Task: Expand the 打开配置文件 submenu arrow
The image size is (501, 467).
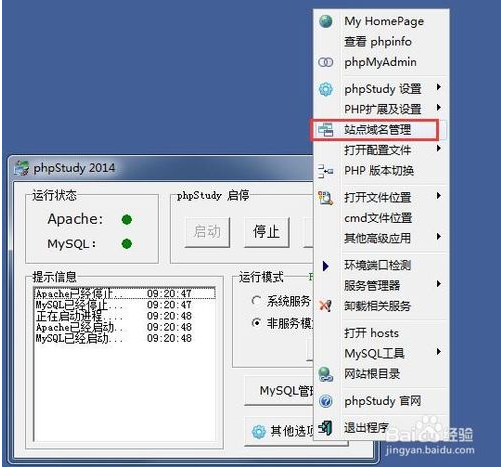Action: [x=439, y=148]
